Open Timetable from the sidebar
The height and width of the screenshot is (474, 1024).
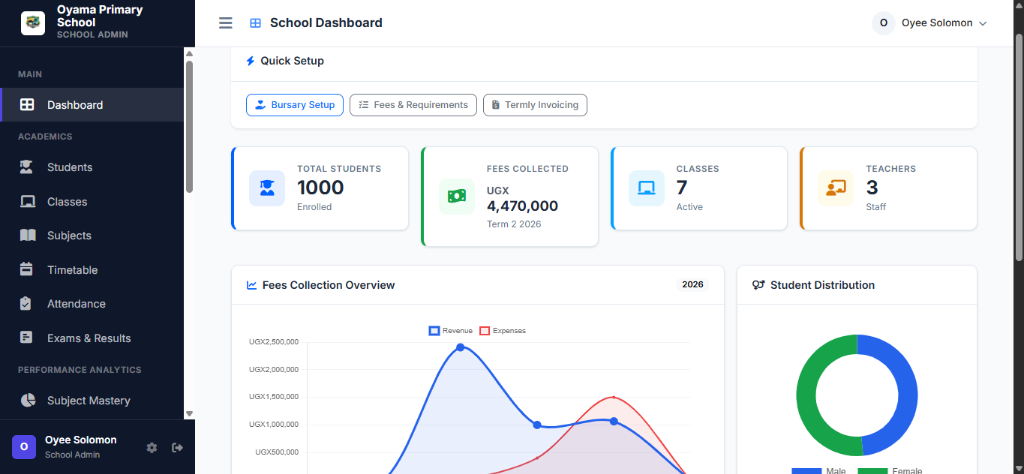(91, 270)
